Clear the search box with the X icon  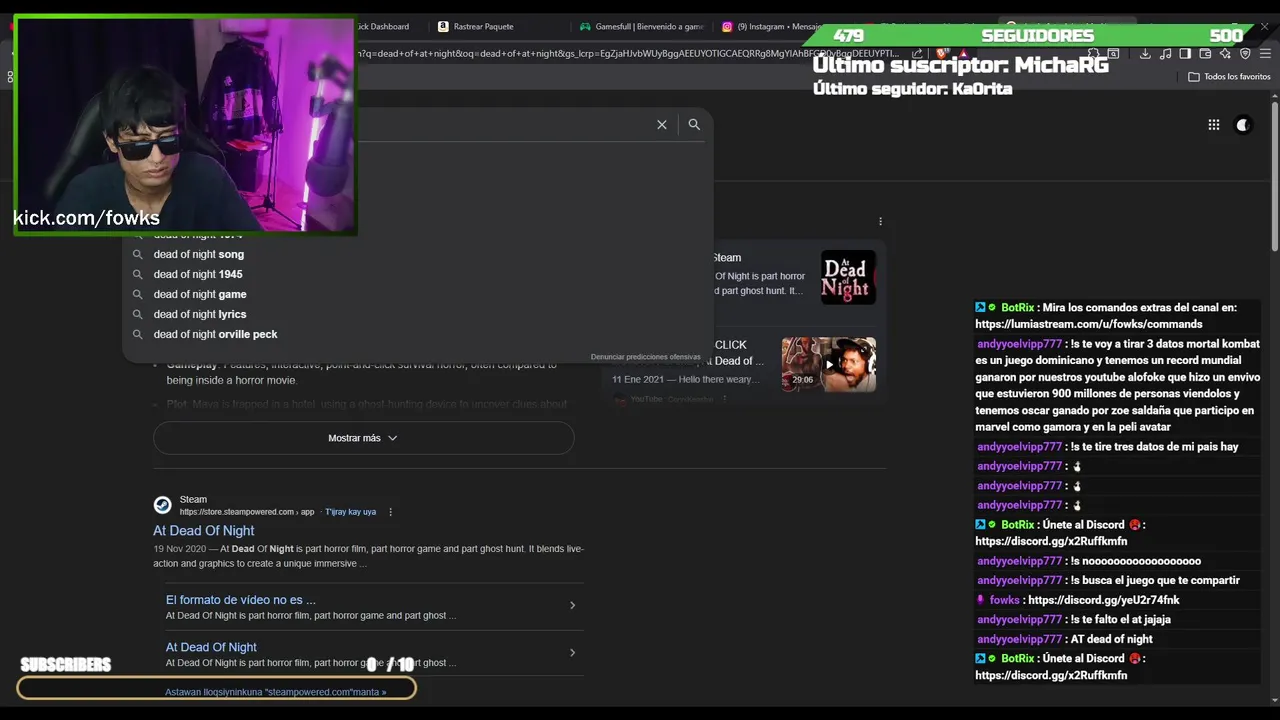point(661,125)
